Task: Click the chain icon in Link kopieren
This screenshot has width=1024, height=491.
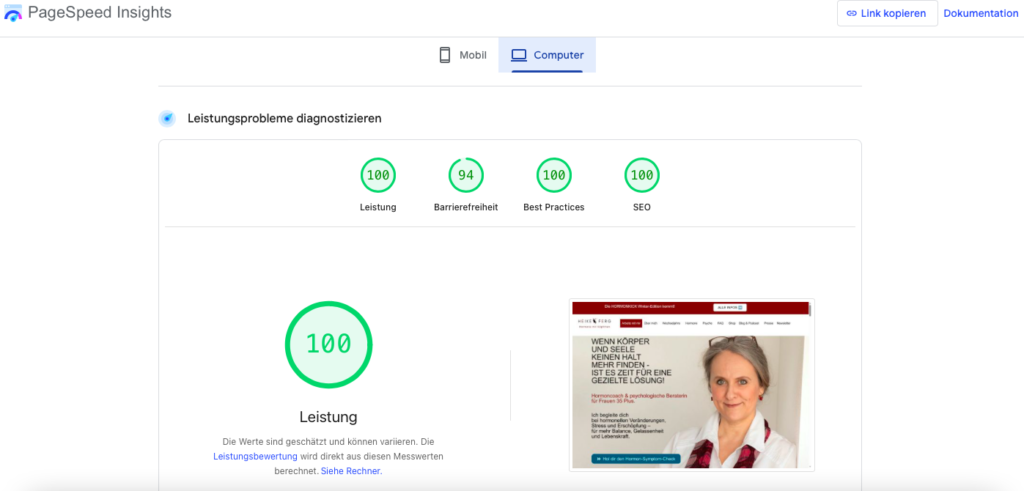Action: [851, 14]
